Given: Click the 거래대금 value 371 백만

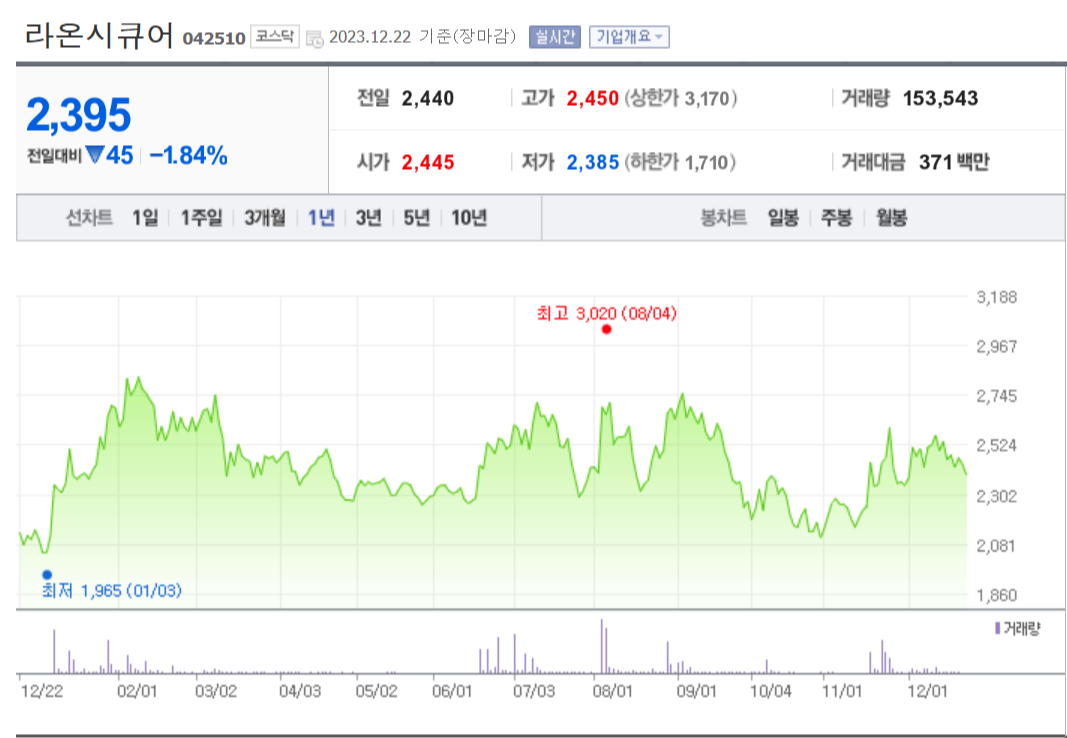Looking at the screenshot, I should click(x=954, y=163).
